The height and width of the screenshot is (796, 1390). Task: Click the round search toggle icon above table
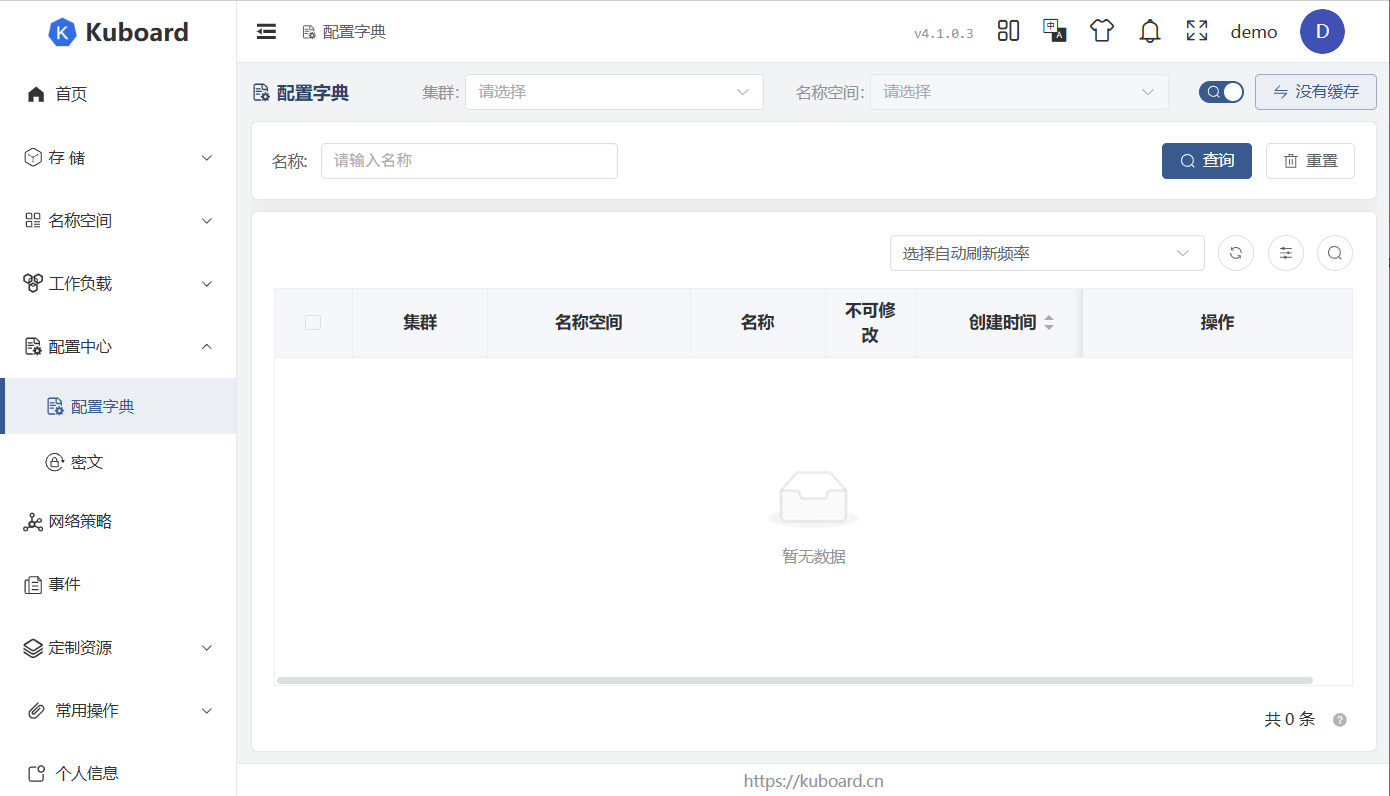(x=1335, y=253)
